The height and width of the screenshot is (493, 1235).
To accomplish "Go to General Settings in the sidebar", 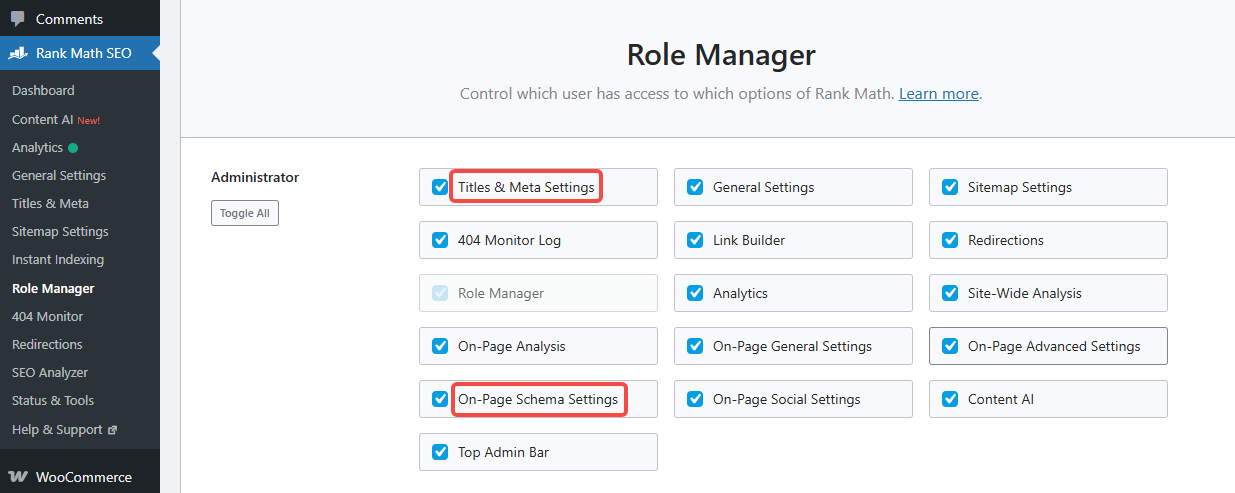I will pyautogui.click(x=59, y=175).
